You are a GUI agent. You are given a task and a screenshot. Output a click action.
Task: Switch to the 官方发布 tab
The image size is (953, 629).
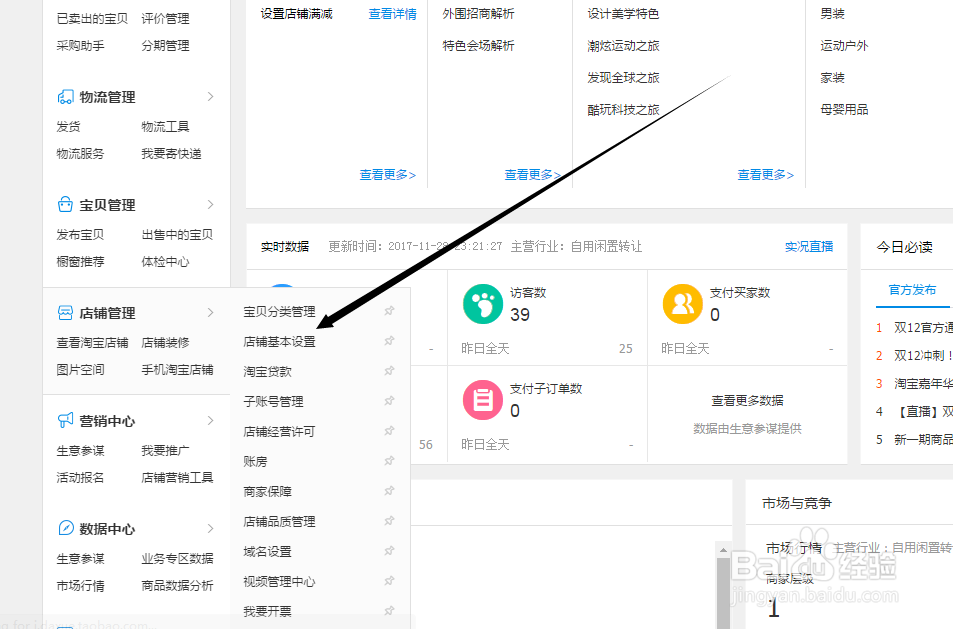pos(912,290)
